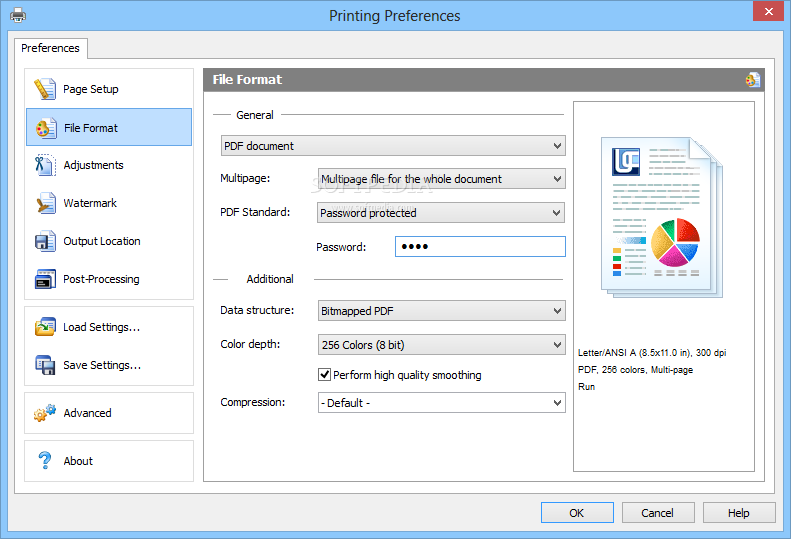Click the About question mark icon
791x539 pixels.
(45, 461)
